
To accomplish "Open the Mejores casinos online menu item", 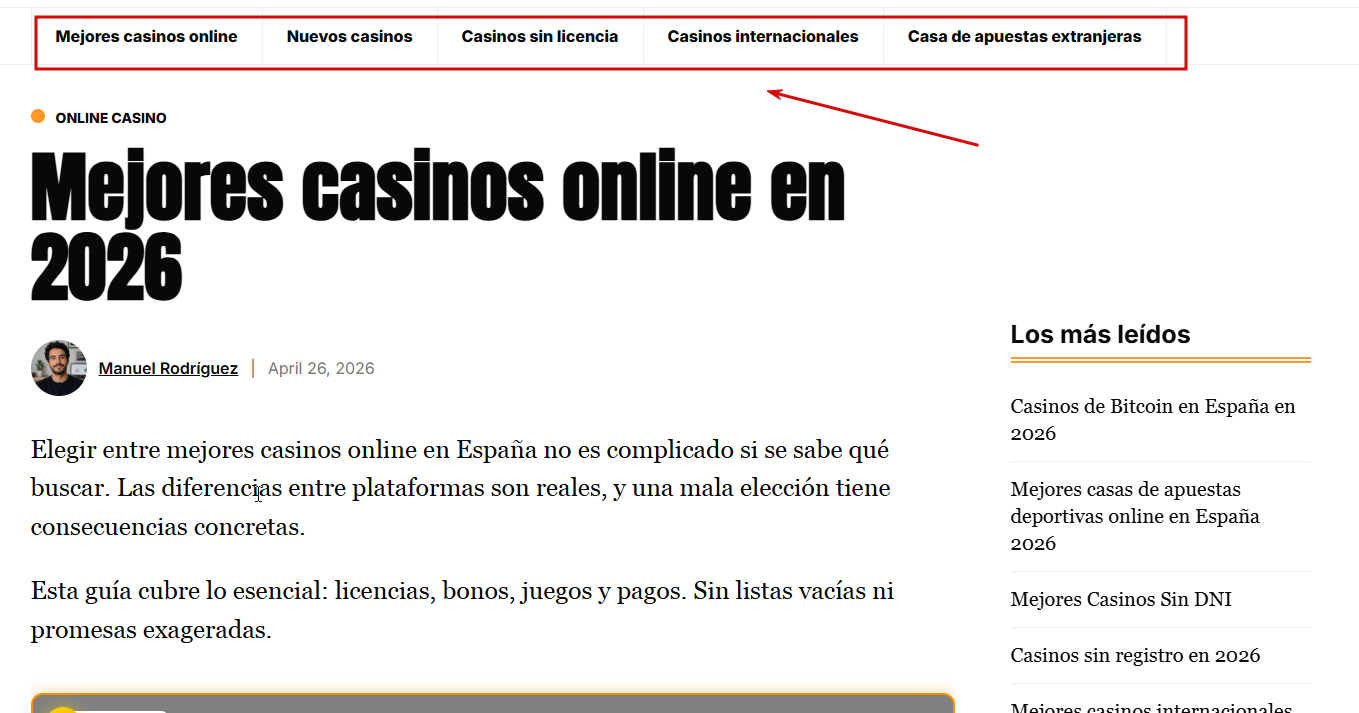I will coord(146,37).
